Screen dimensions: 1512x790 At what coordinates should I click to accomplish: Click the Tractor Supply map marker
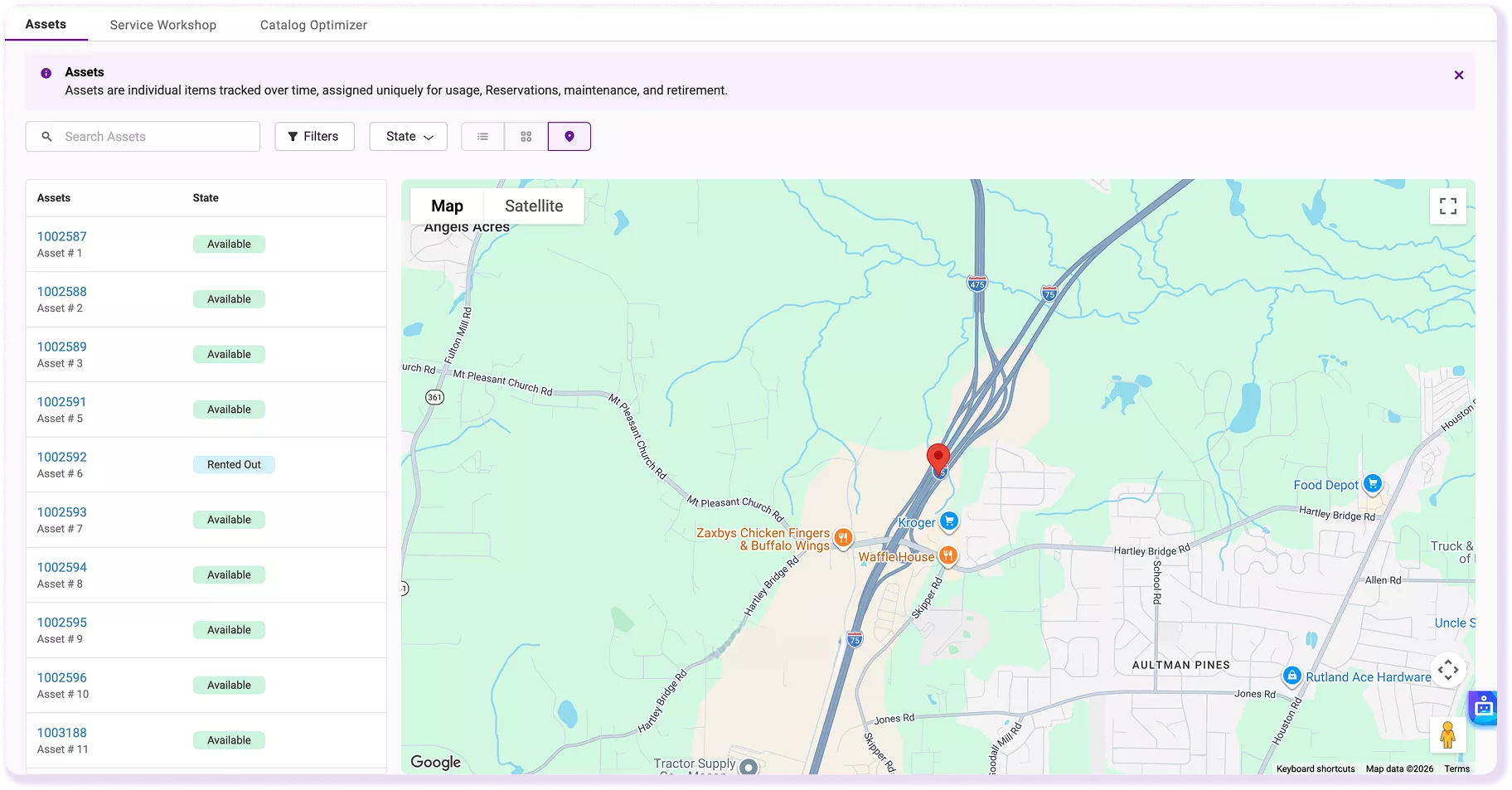tap(749, 767)
